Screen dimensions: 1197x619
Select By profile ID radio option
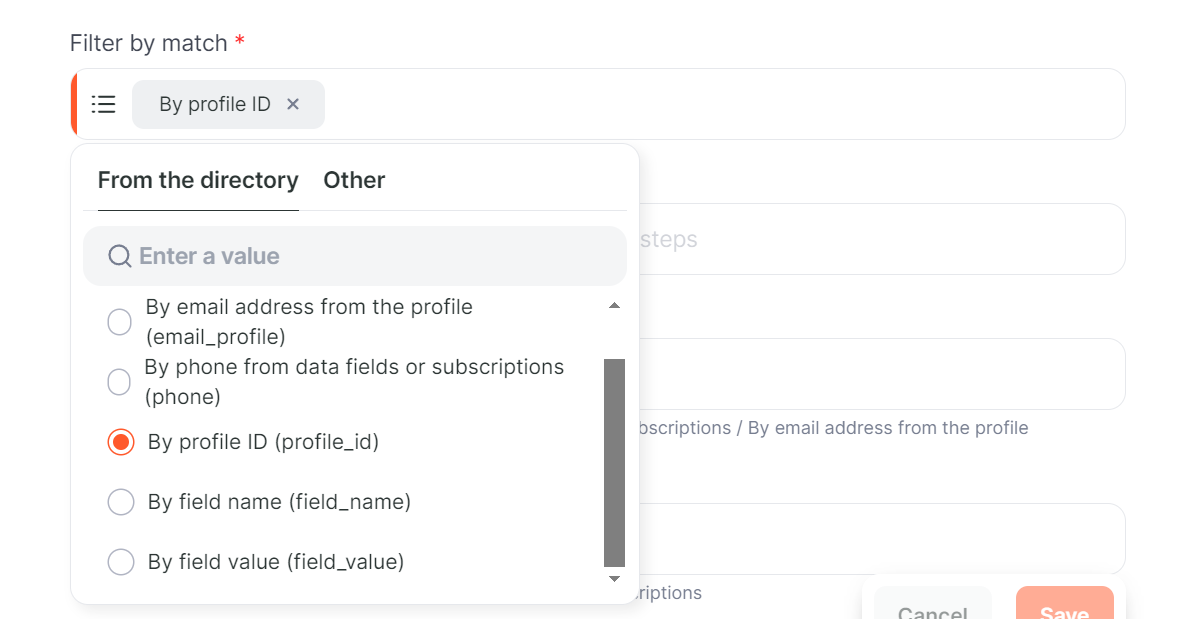pyautogui.click(x=121, y=442)
